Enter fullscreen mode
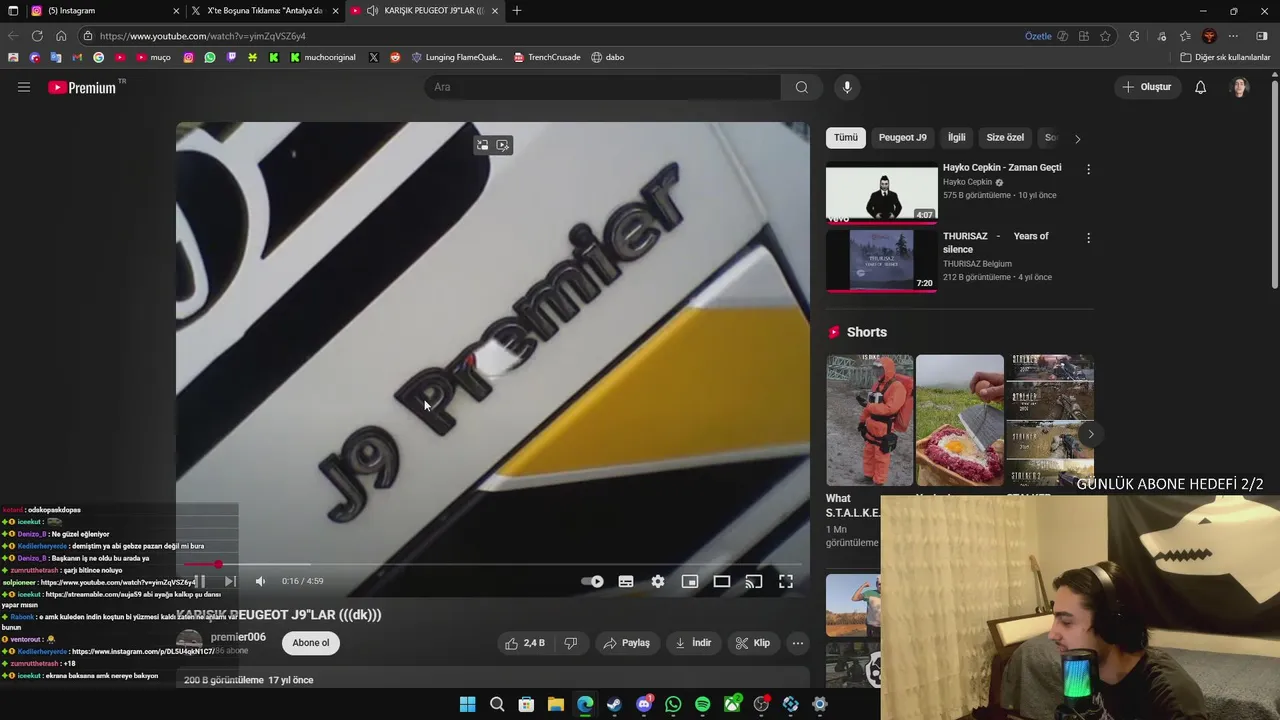1280x720 pixels. click(786, 581)
